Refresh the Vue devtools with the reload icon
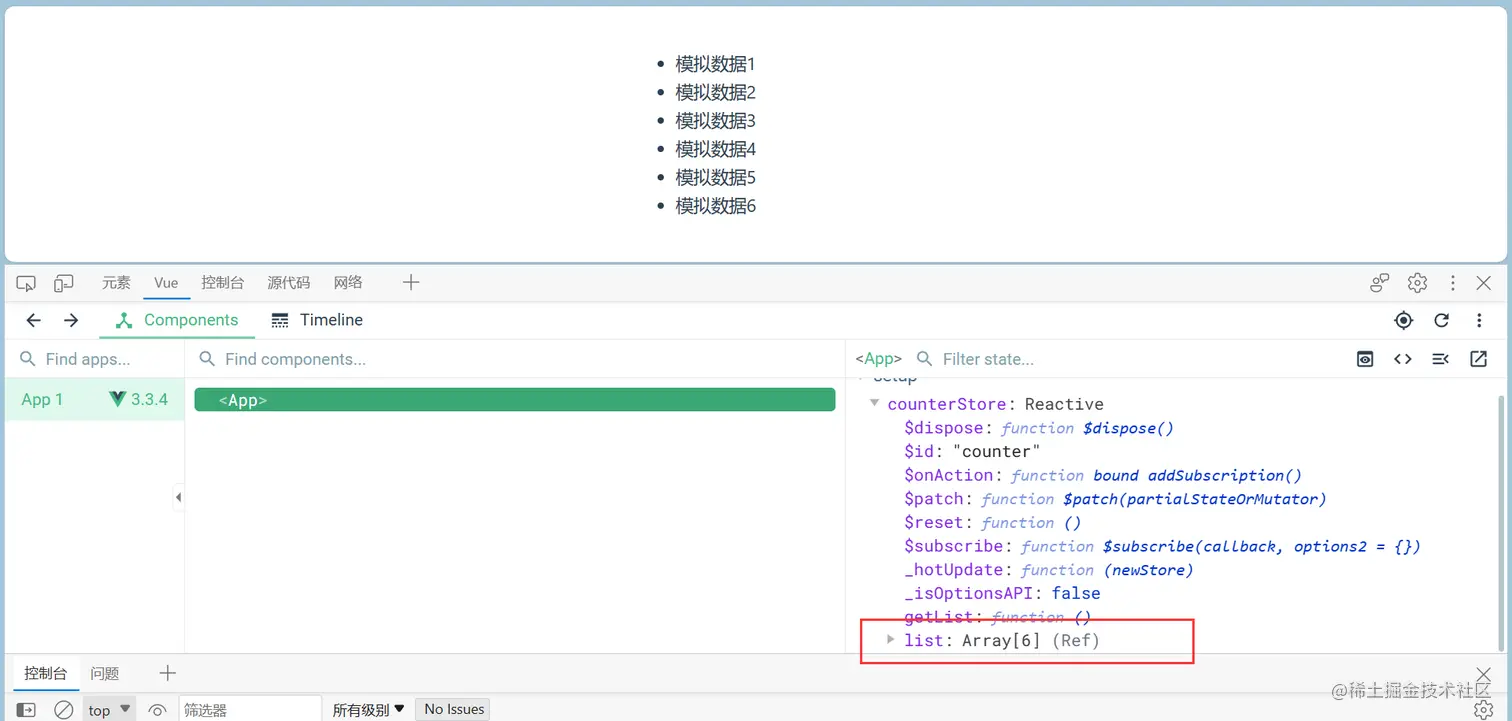This screenshot has width=1512, height=721. click(1441, 320)
